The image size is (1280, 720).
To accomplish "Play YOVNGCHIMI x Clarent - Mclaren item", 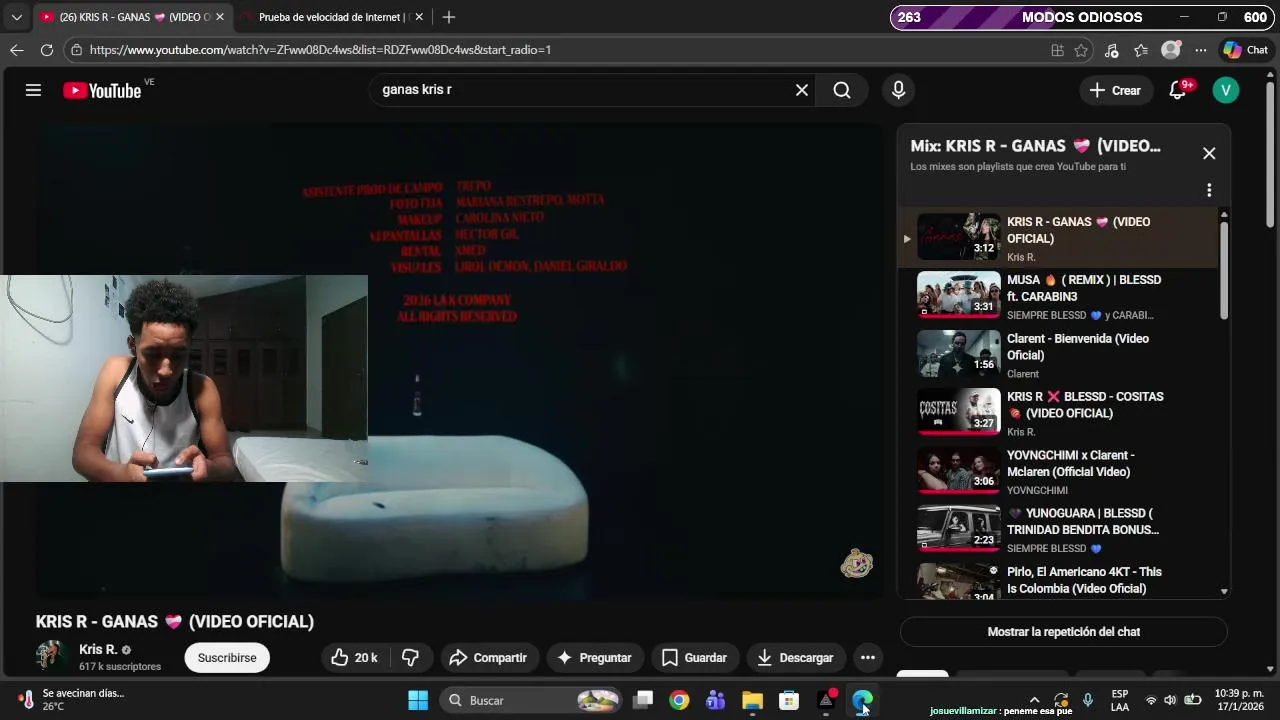I will point(1060,471).
